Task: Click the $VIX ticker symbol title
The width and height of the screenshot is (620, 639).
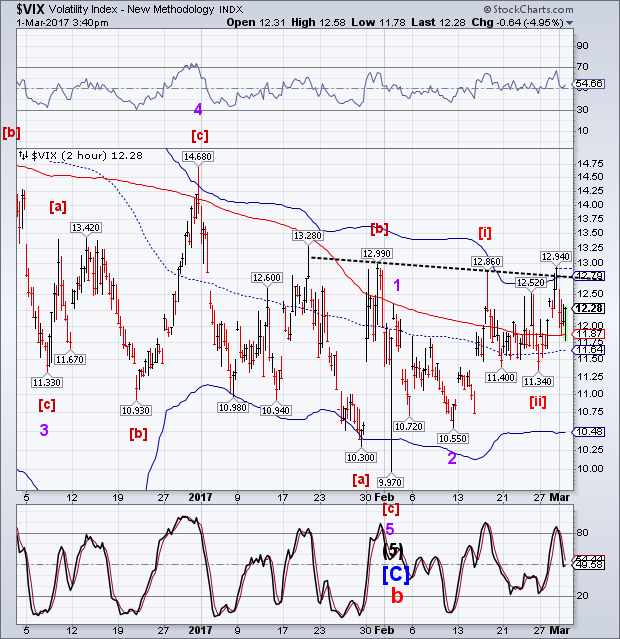Action: tap(30, 9)
